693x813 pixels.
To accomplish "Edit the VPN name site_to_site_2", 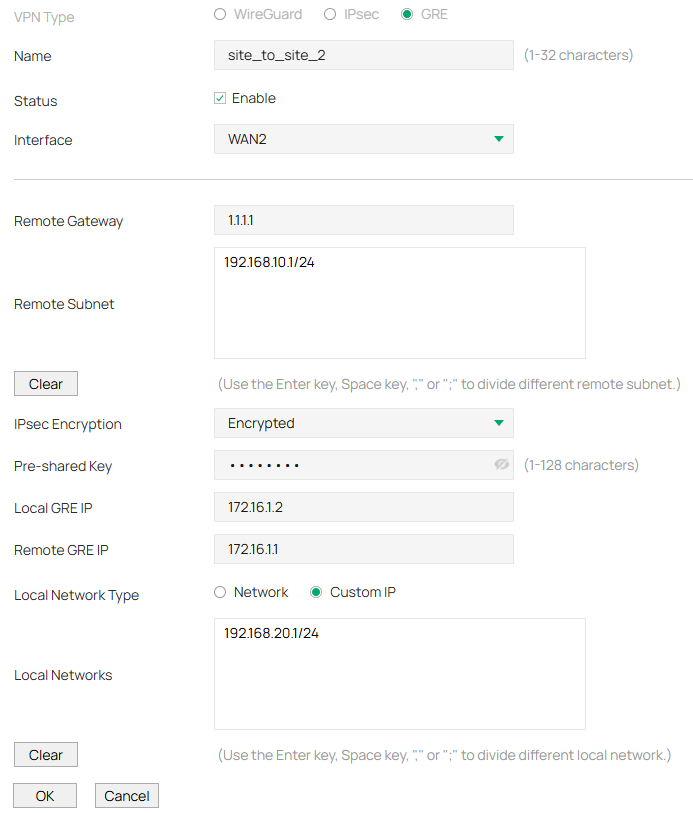I will click(363, 55).
